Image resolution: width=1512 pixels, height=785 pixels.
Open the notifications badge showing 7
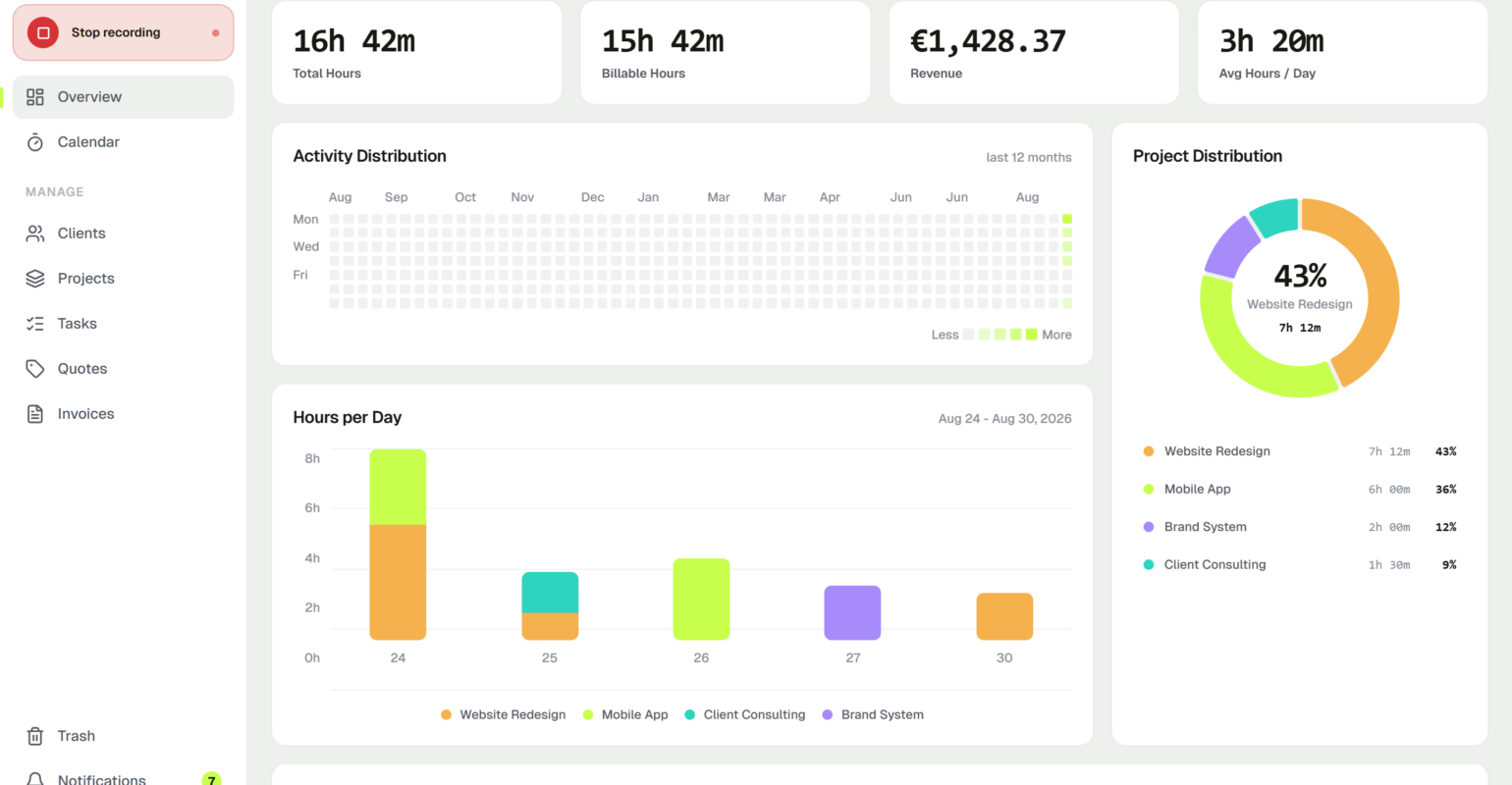(x=211, y=779)
